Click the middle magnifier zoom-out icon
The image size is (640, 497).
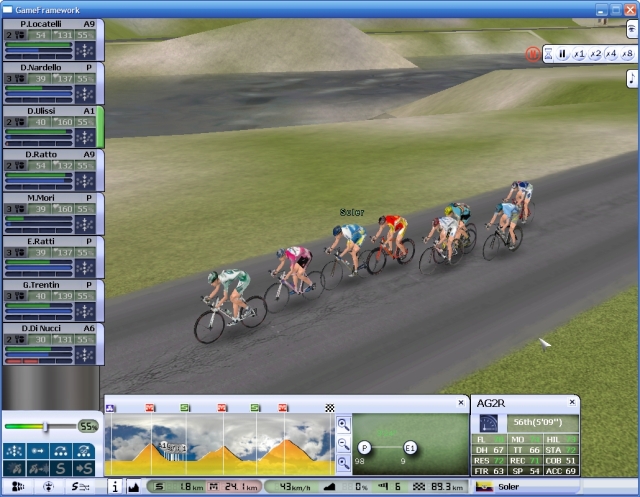tap(344, 443)
